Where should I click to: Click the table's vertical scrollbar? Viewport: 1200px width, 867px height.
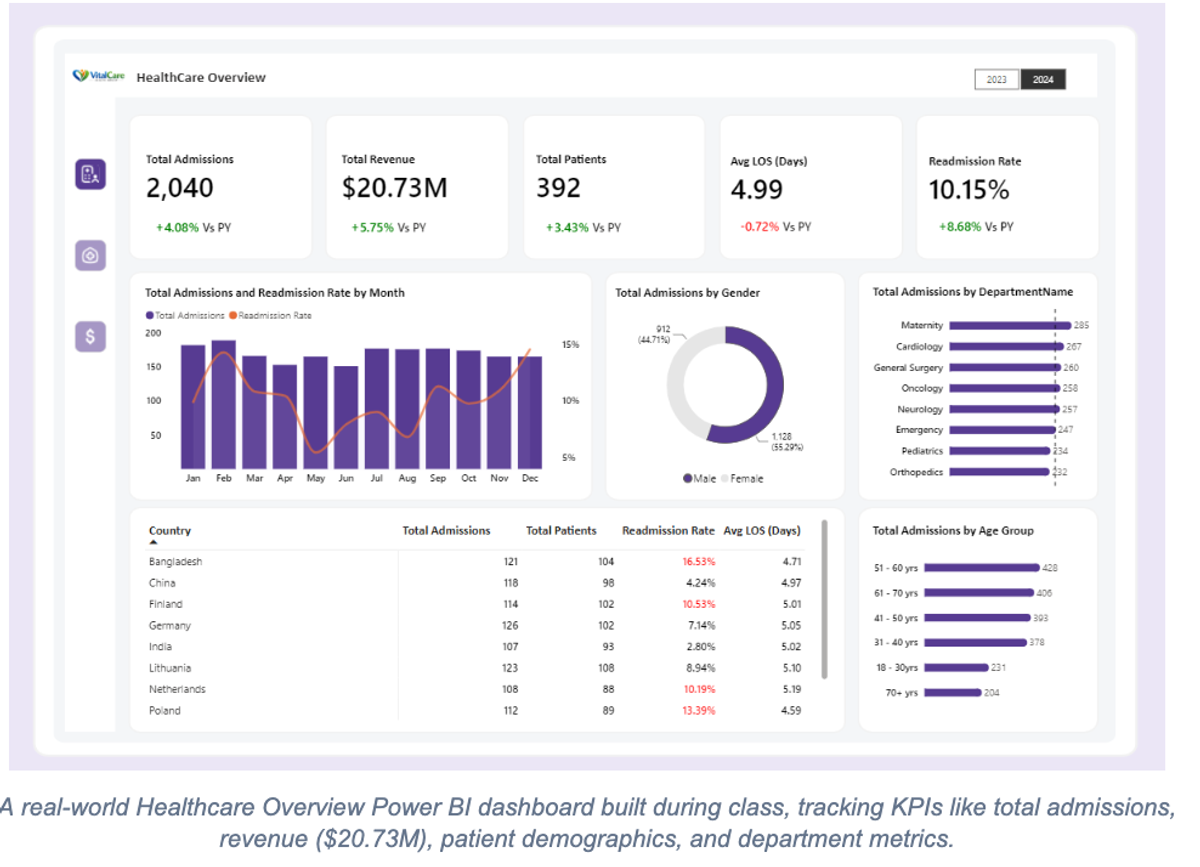(825, 599)
